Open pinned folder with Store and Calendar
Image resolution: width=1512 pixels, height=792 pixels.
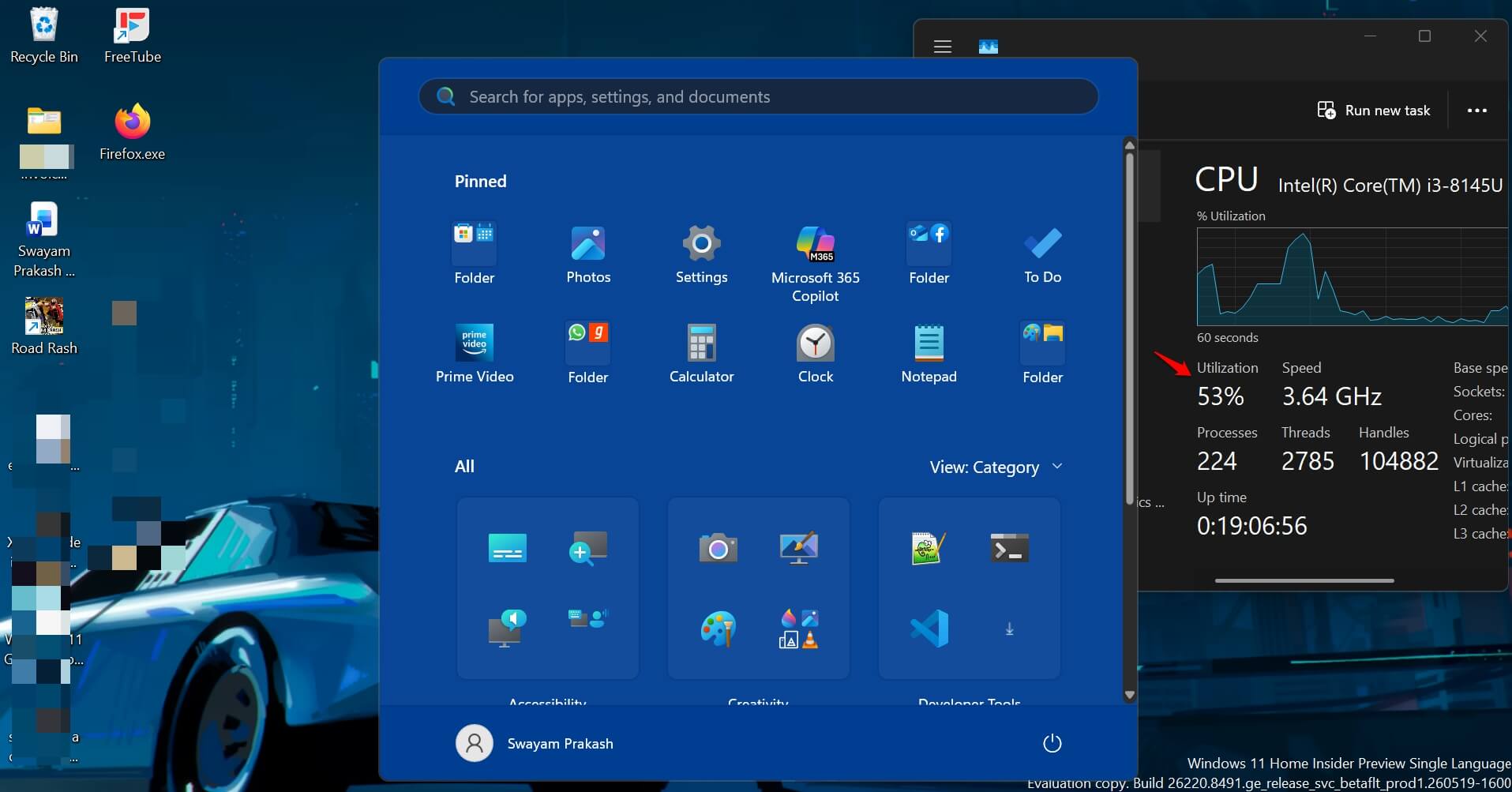pyautogui.click(x=474, y=254)
